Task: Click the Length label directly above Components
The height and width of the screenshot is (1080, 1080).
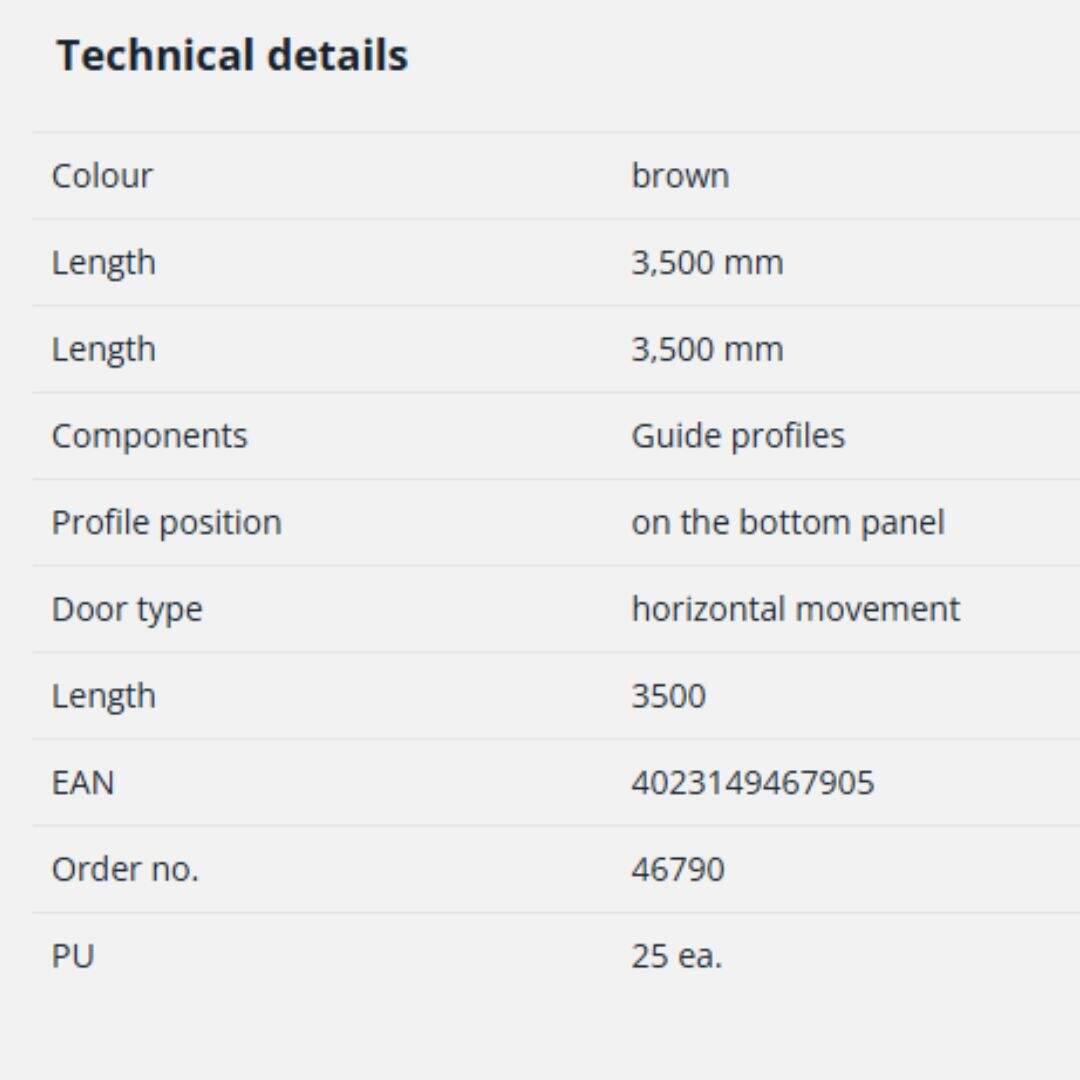Action: (104, 350)
